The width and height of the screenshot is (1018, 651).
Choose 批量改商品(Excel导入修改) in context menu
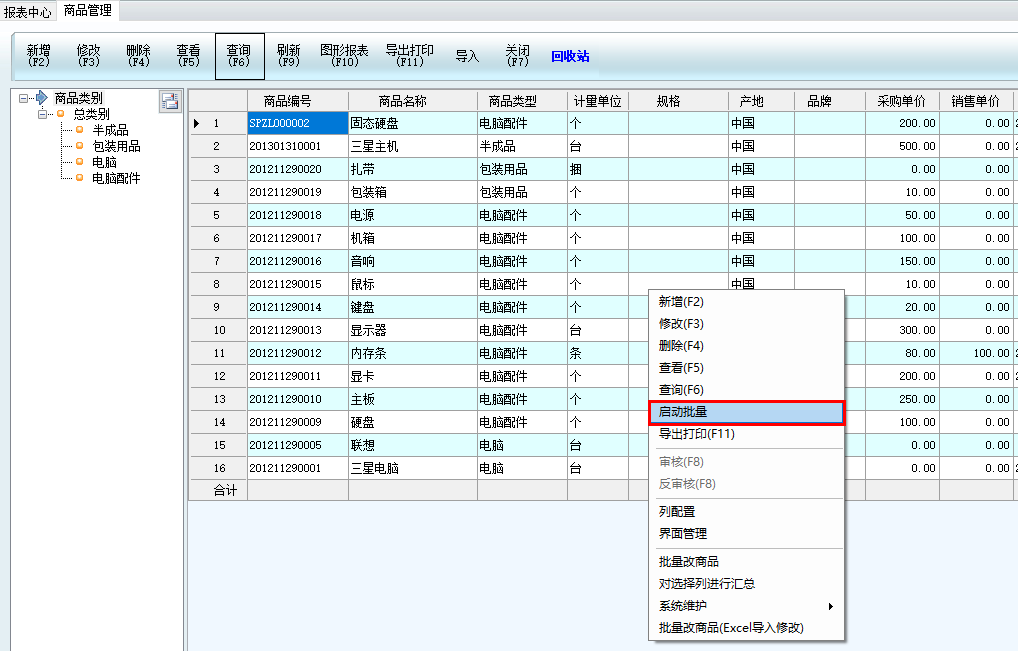[731, 628]
